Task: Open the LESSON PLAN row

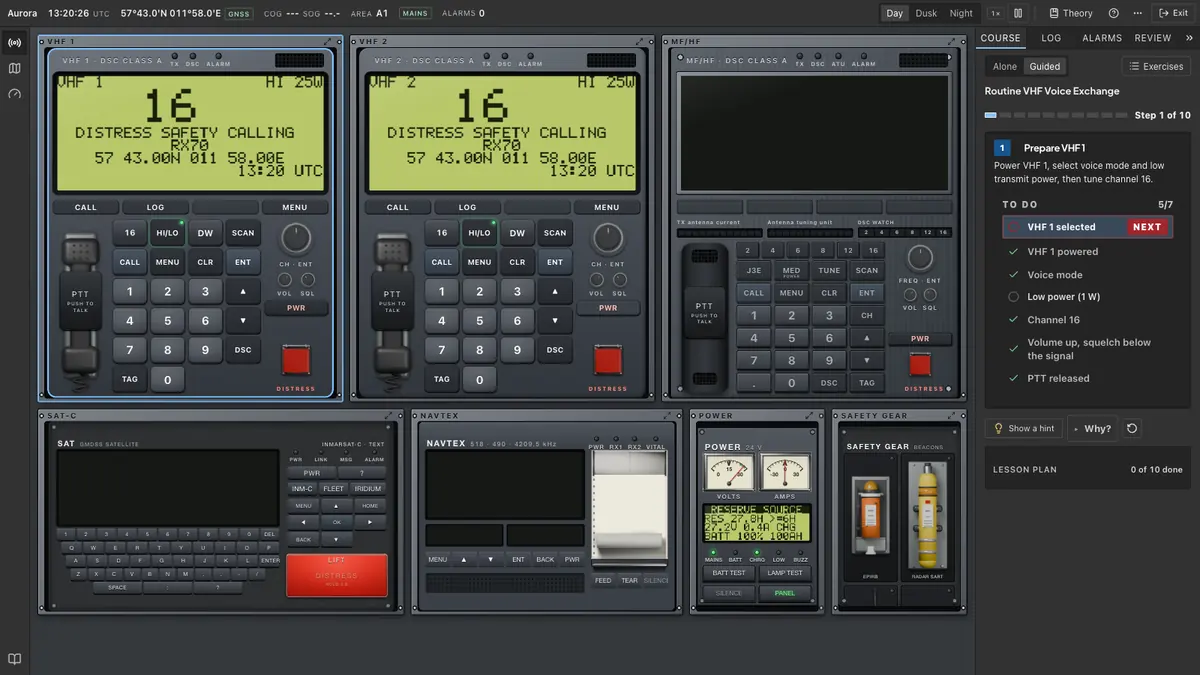Action: (x=1088, y=469)
